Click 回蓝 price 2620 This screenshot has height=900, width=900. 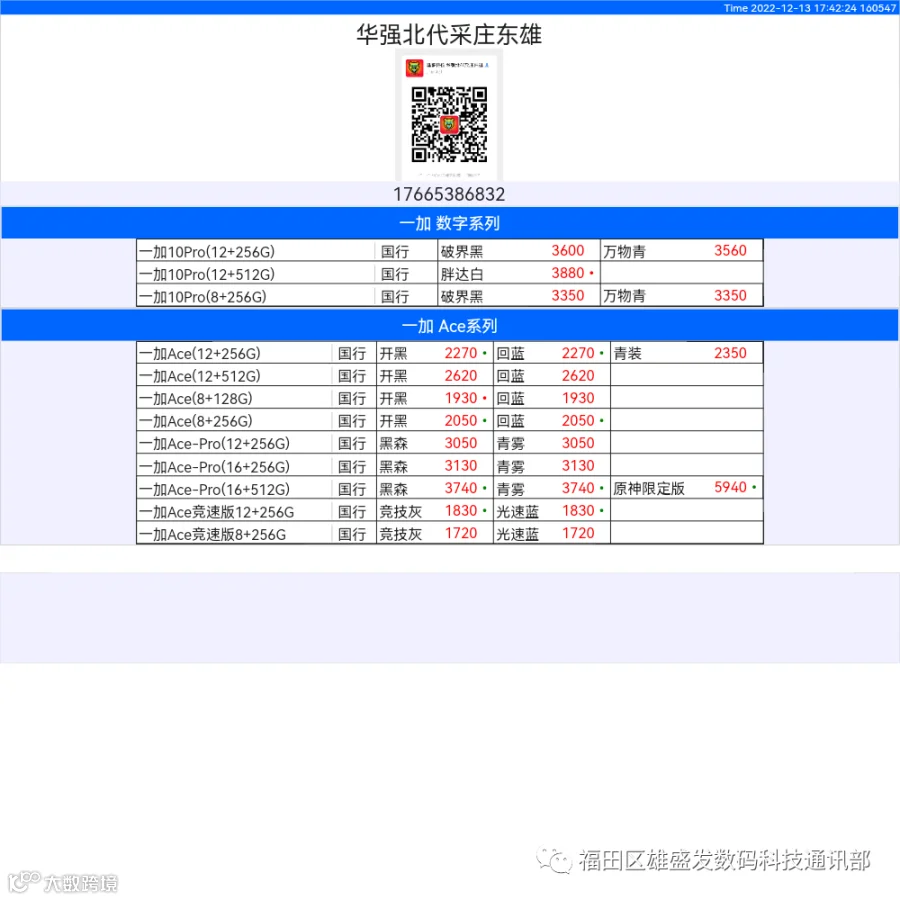[x=578, y=375]
